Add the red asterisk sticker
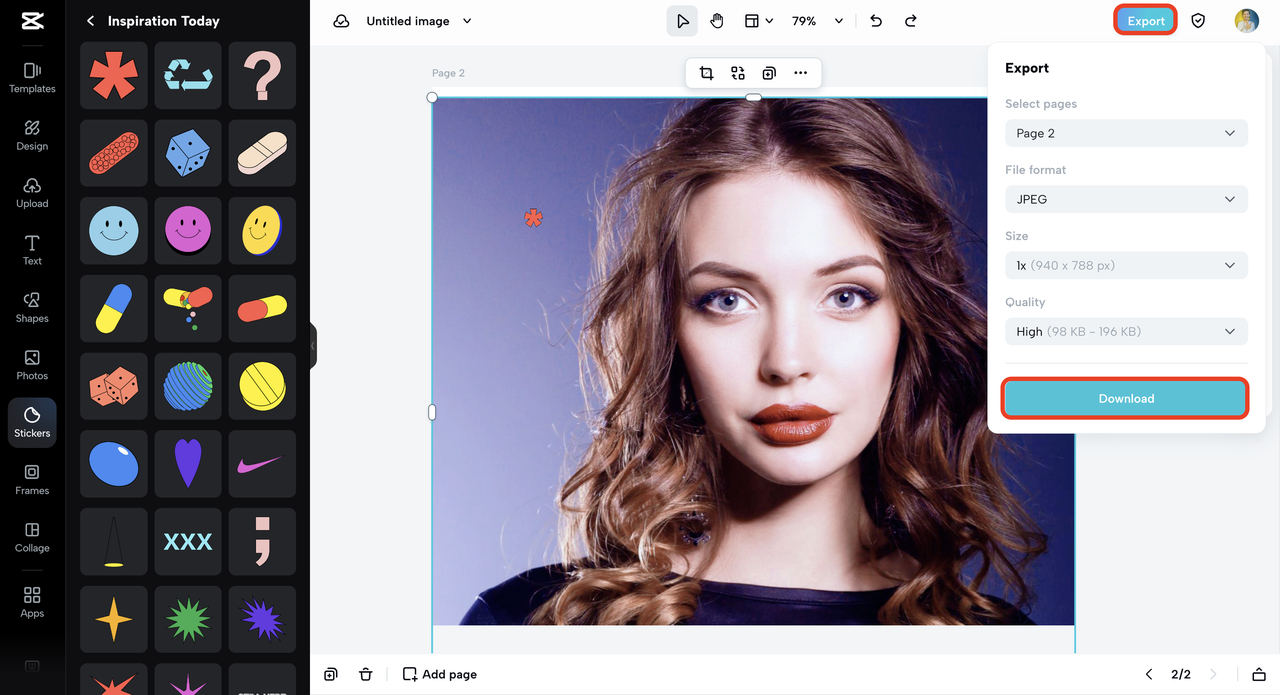1280x695 pixels. pyautogui.click(x=114, y=76)
